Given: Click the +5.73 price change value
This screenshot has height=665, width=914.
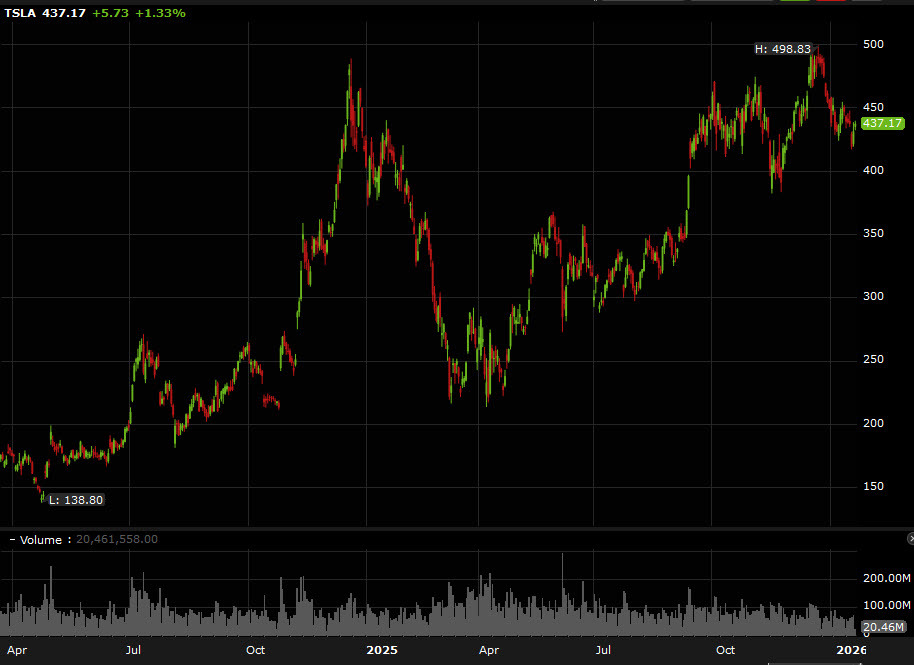Looking at the screenshot, I should 109,13.
